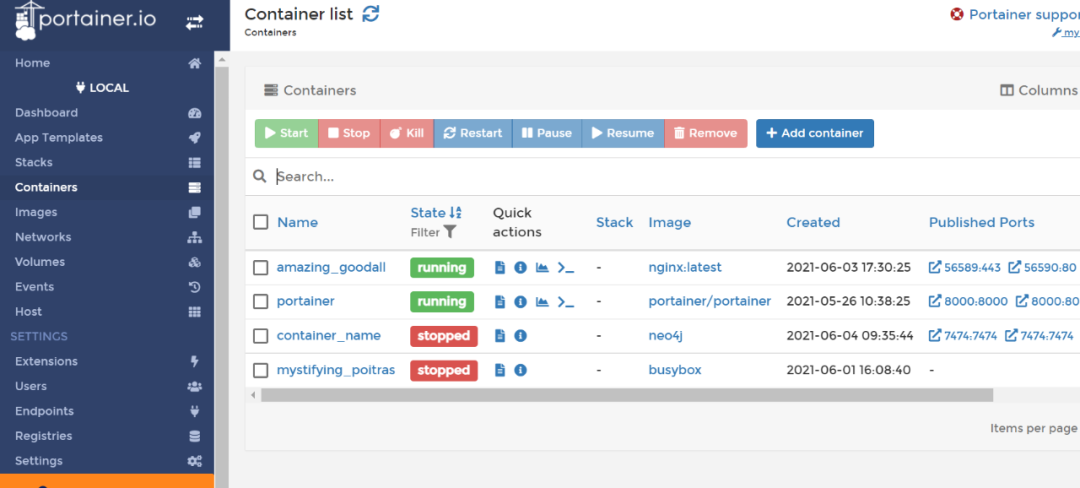Open inspect icon for mystifying_poitras

(x=521, y=370)
